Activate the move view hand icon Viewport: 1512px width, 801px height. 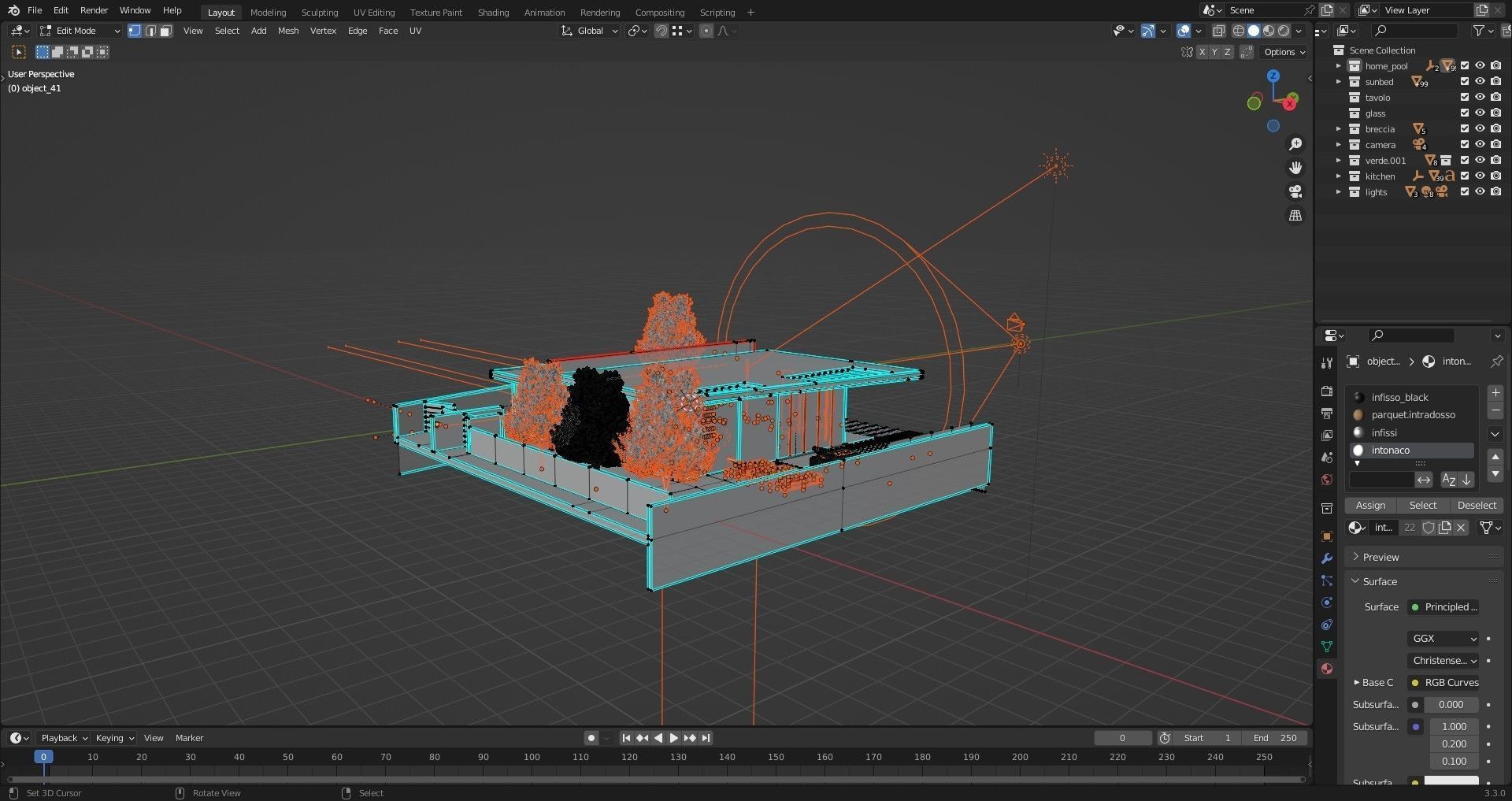1295,168
